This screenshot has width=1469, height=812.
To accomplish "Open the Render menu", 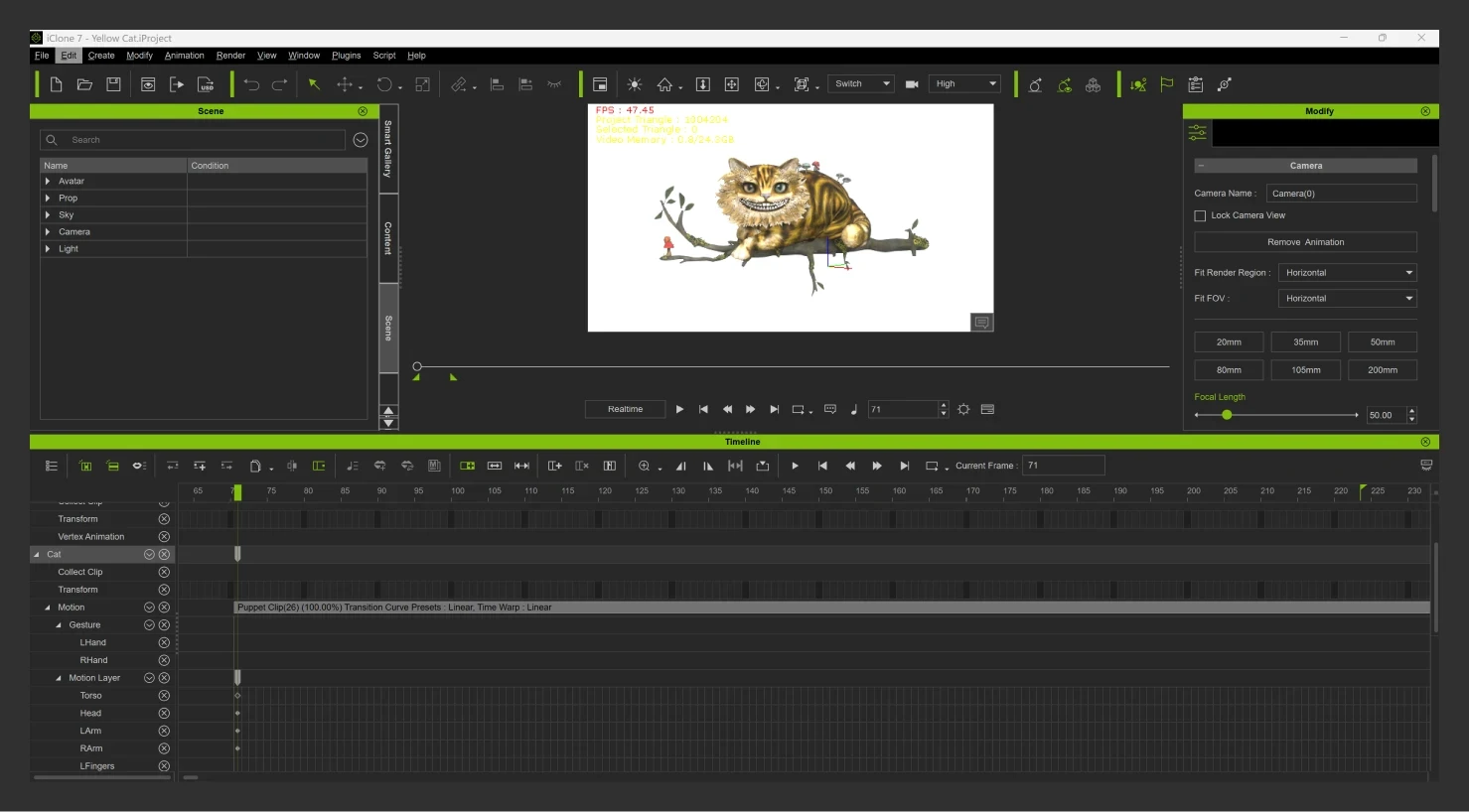I will point(231,56).
